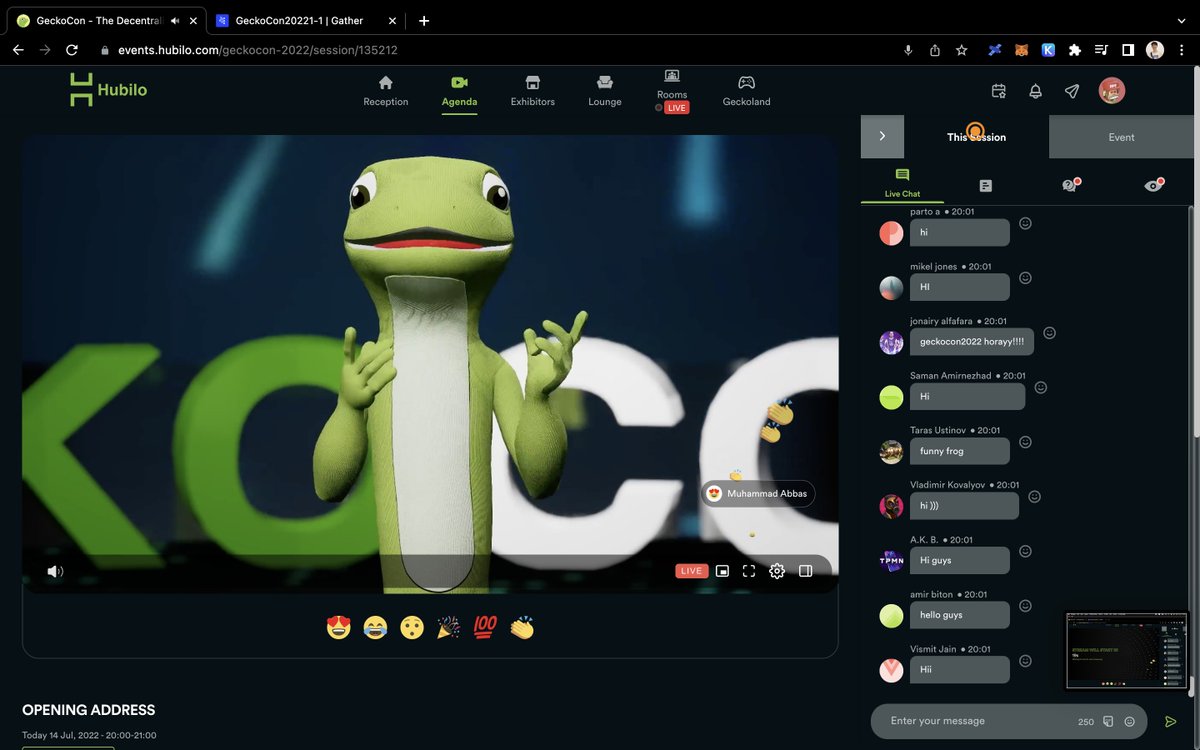Open emoji picker in the message input
Screen dimensions: 1200x750
1130,721
